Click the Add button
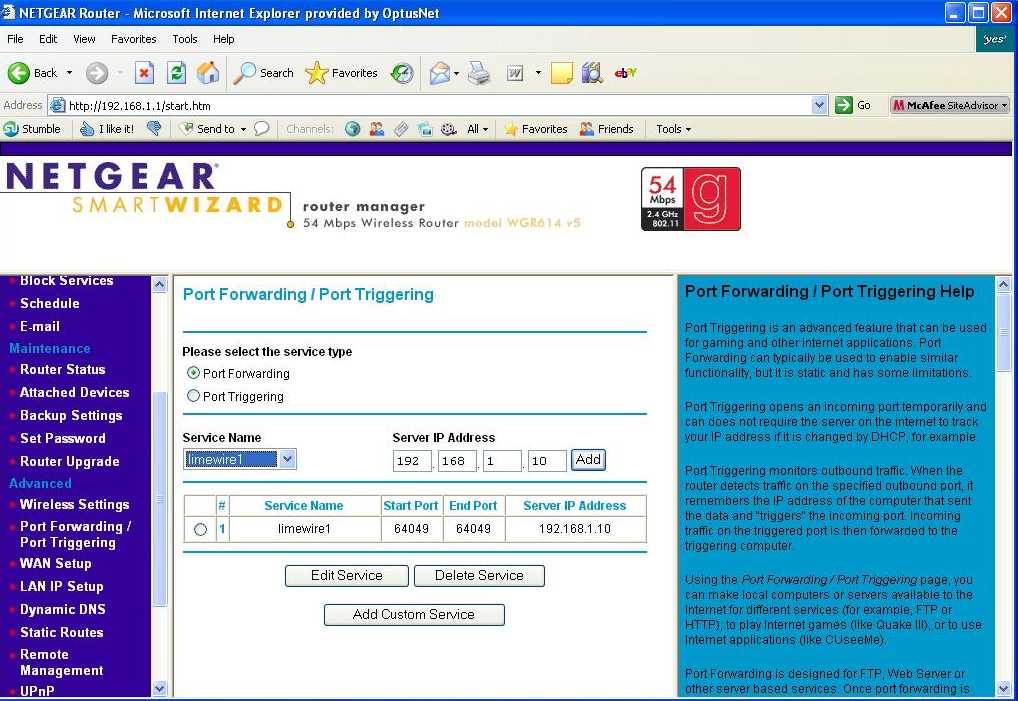 (588, 460)
